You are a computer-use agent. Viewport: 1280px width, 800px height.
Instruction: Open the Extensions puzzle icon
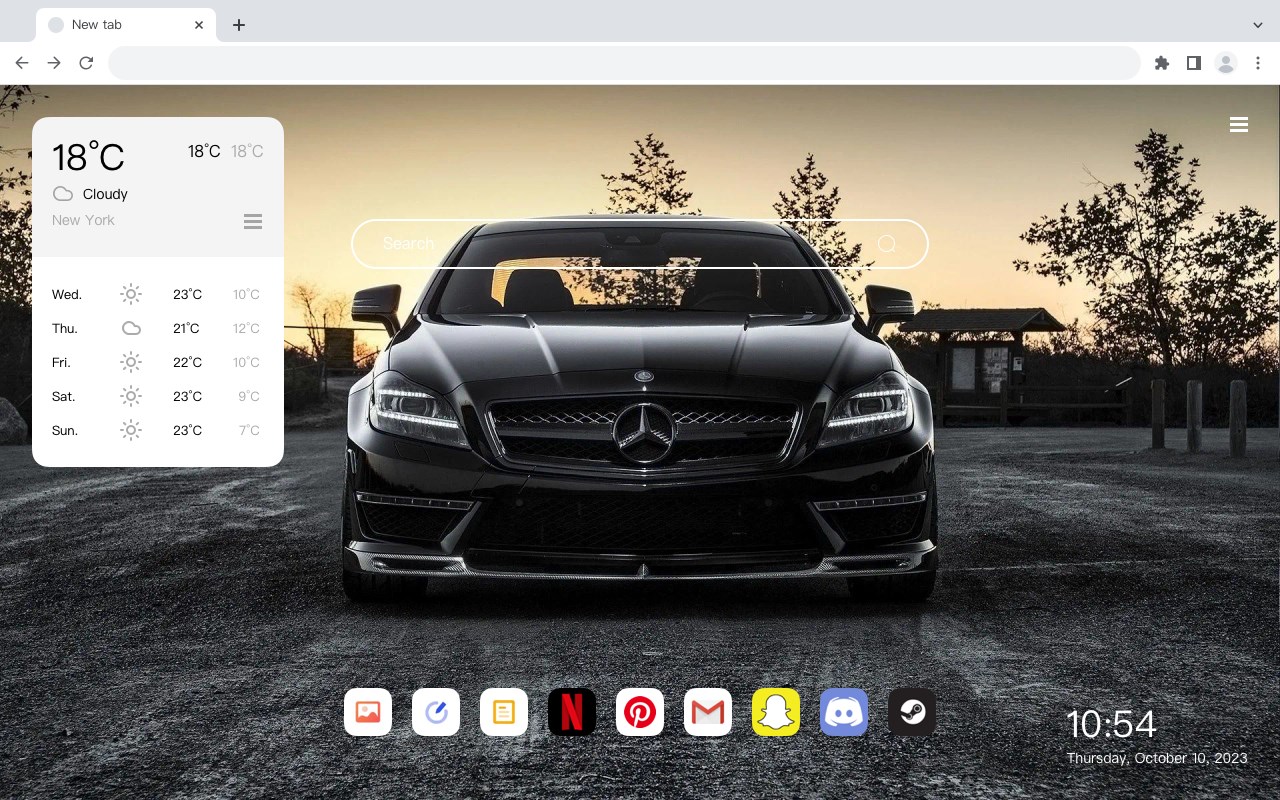tap(1161, 63)
